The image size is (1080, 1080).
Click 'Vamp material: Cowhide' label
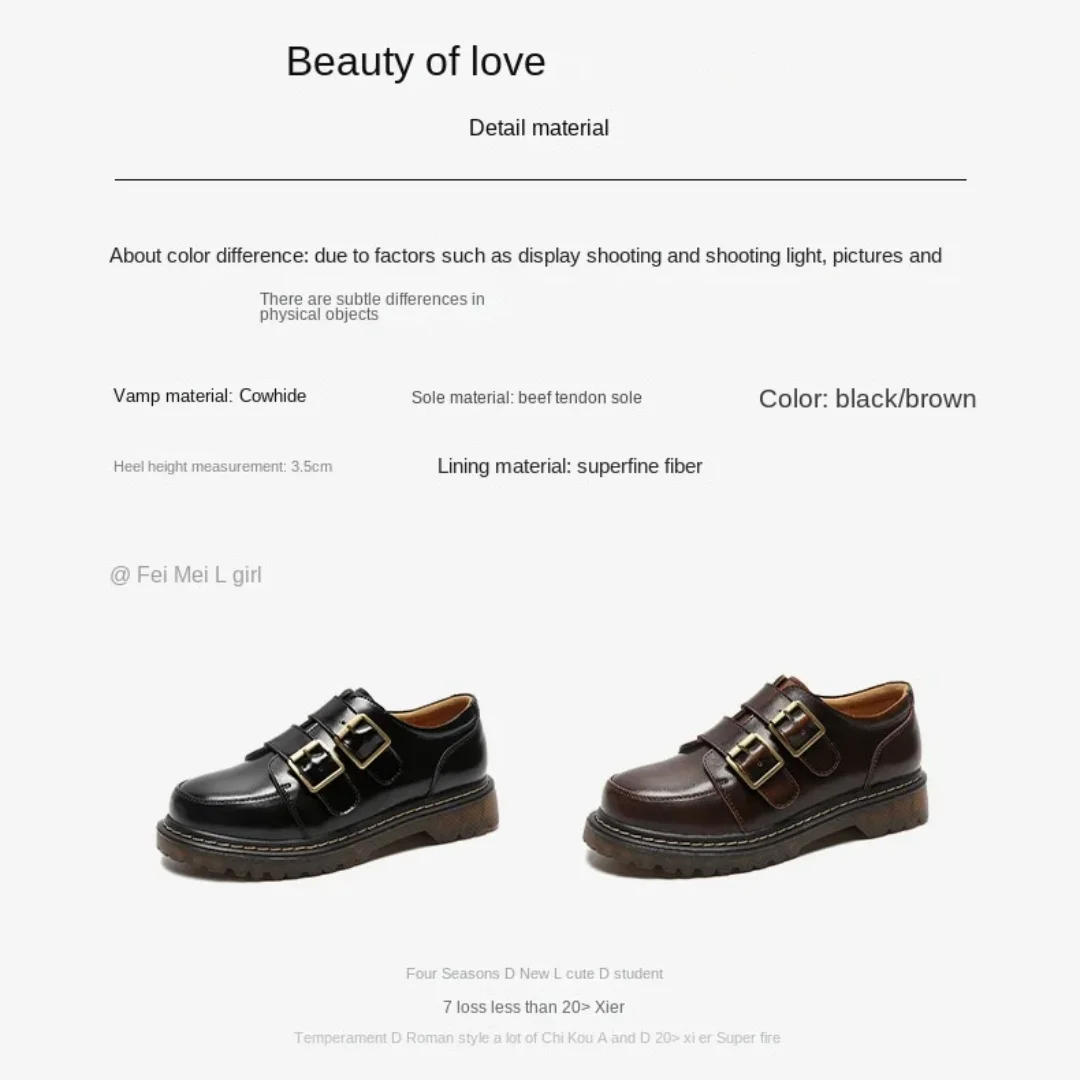click(209, 396)
